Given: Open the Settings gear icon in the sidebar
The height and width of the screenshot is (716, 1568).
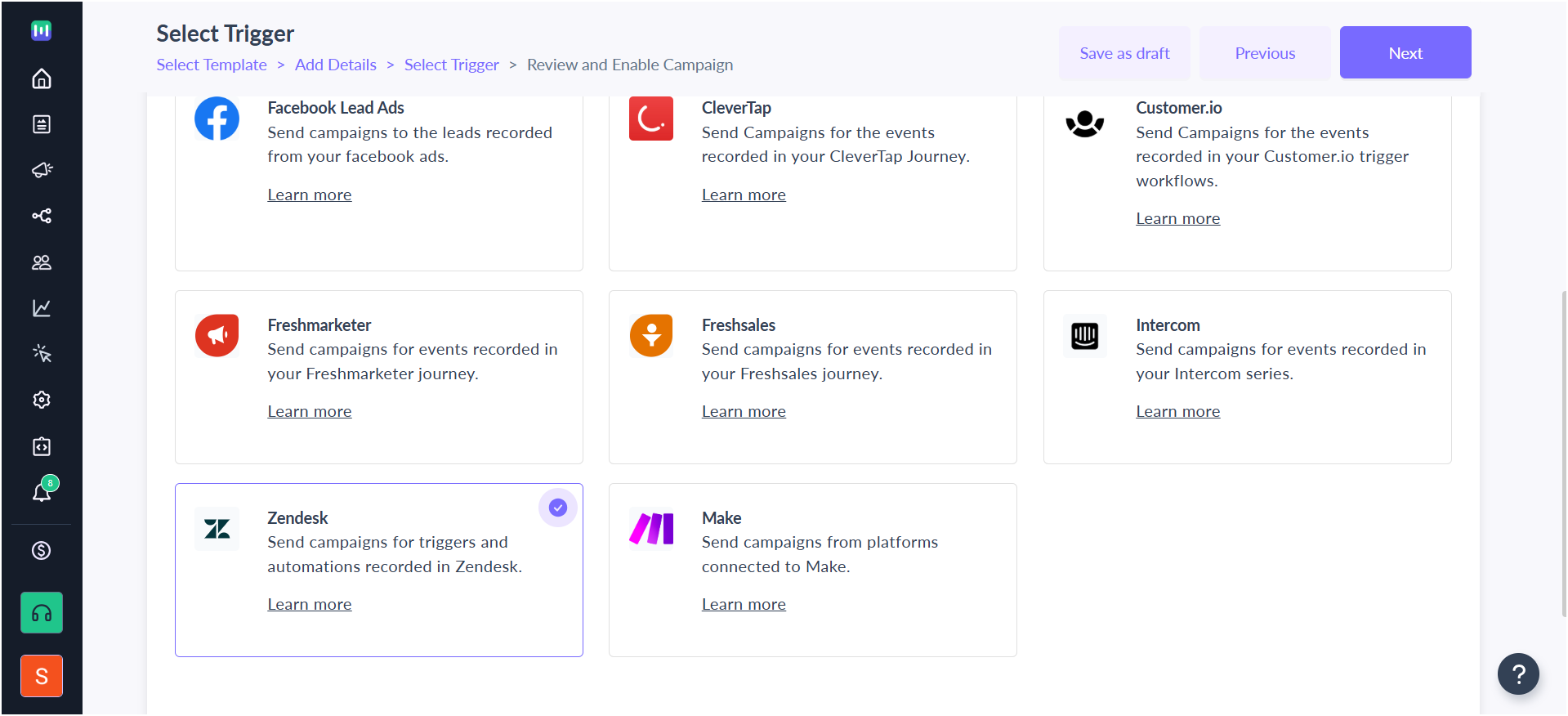Looking at the screenshot, I should pos(42,400).
